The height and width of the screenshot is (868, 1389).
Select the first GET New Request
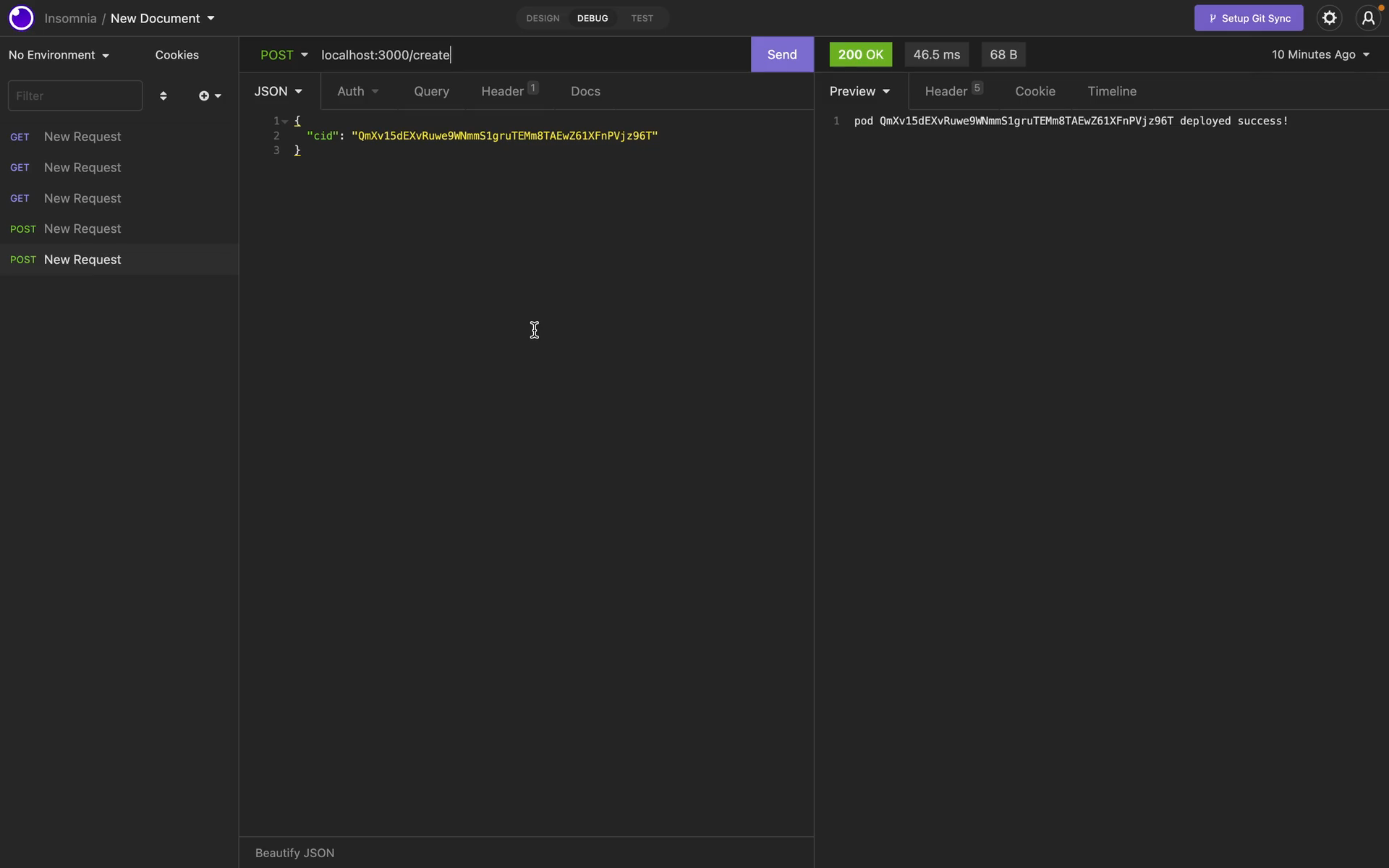point(119,137)
